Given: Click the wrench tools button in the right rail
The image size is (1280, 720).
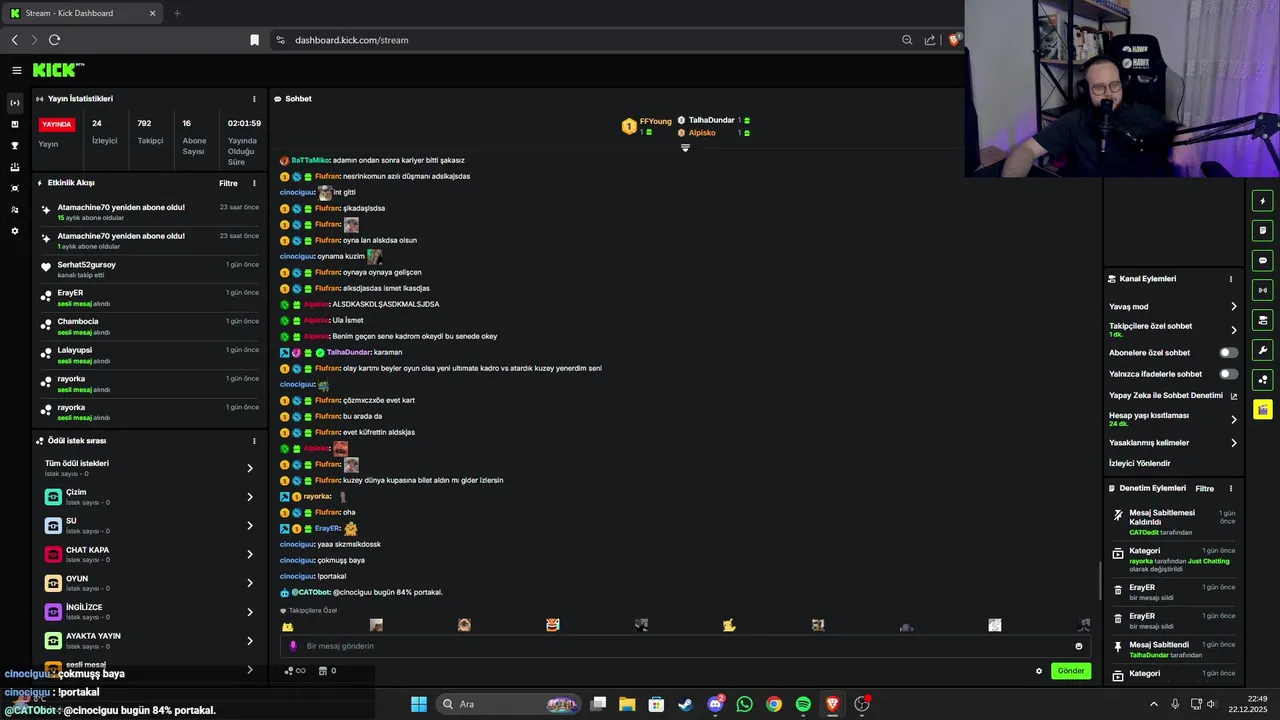Looking at the screenshot, I should (x=1263, y=350).
